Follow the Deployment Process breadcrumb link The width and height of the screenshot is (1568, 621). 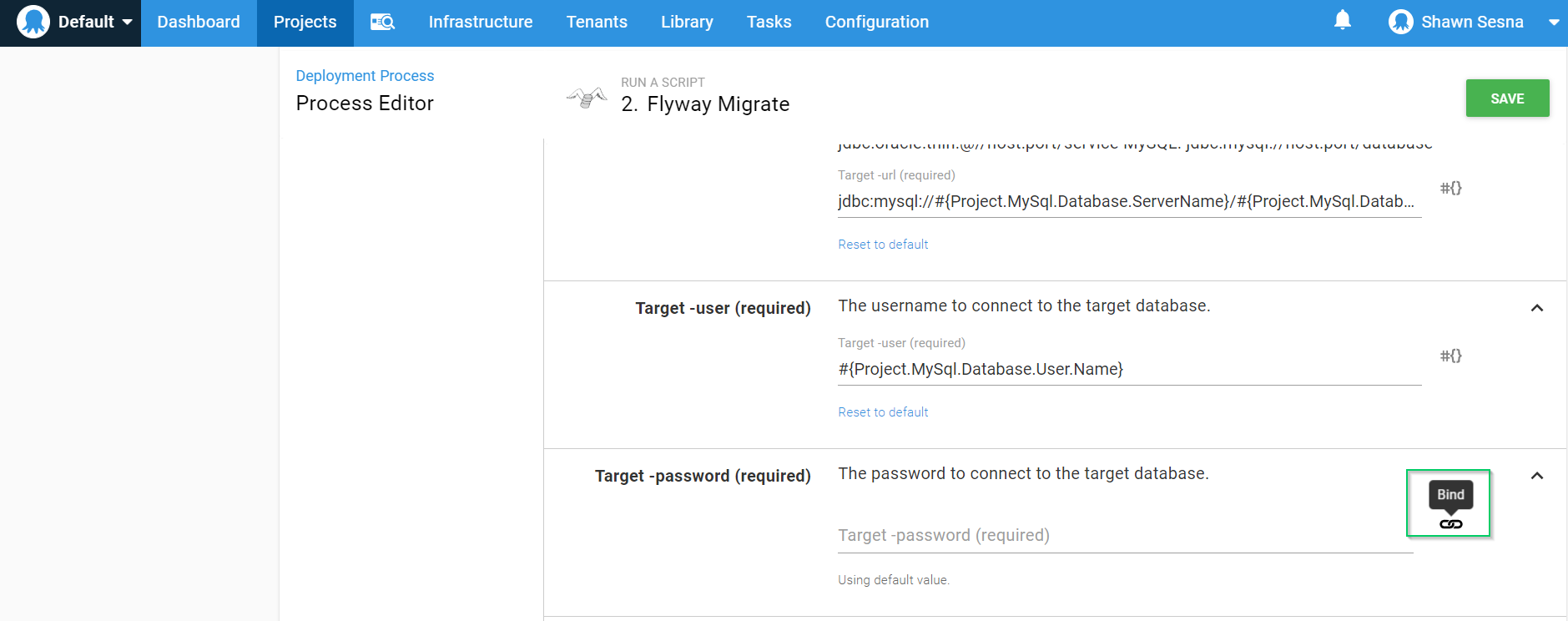pyautogui.click(x=365, y=76)
